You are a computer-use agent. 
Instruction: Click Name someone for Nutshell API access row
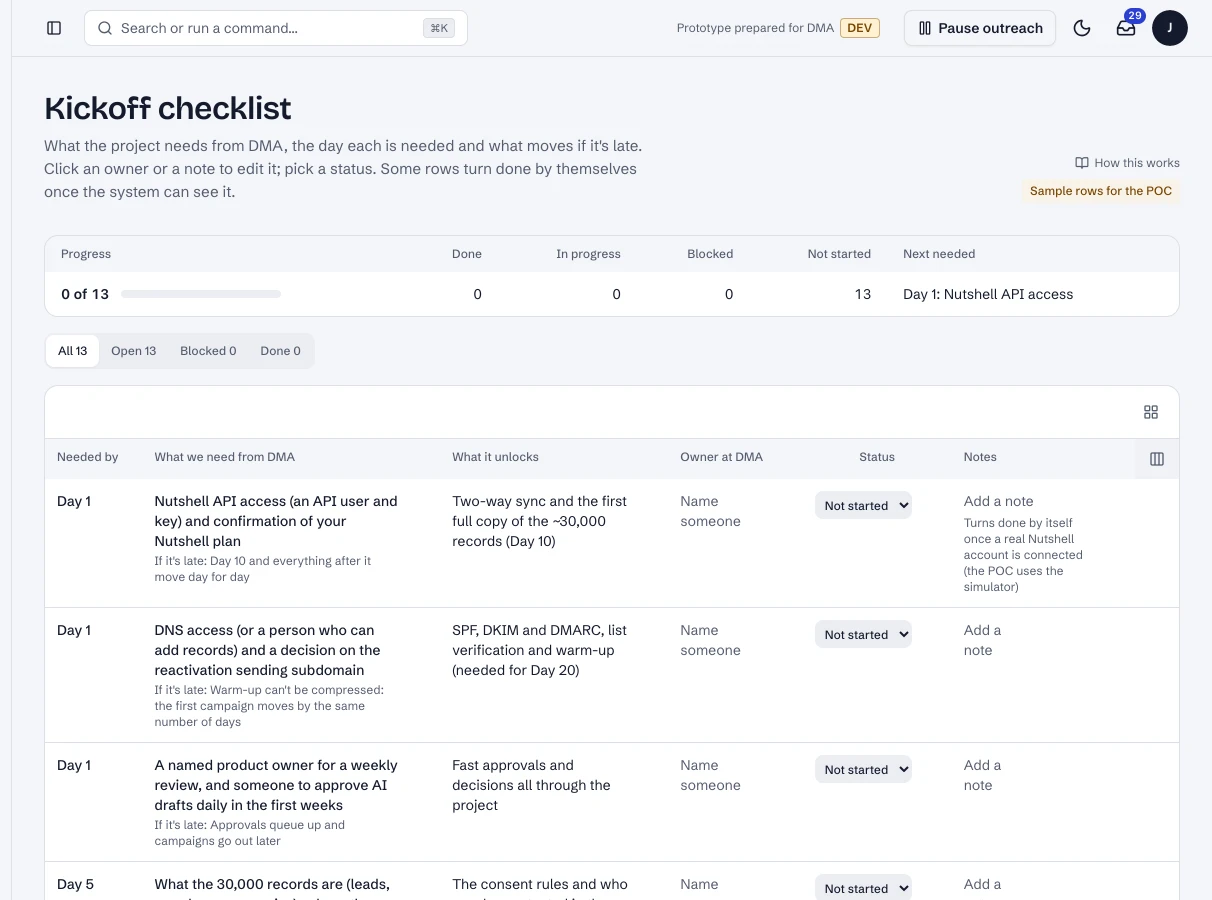click(x=710, y=511)
